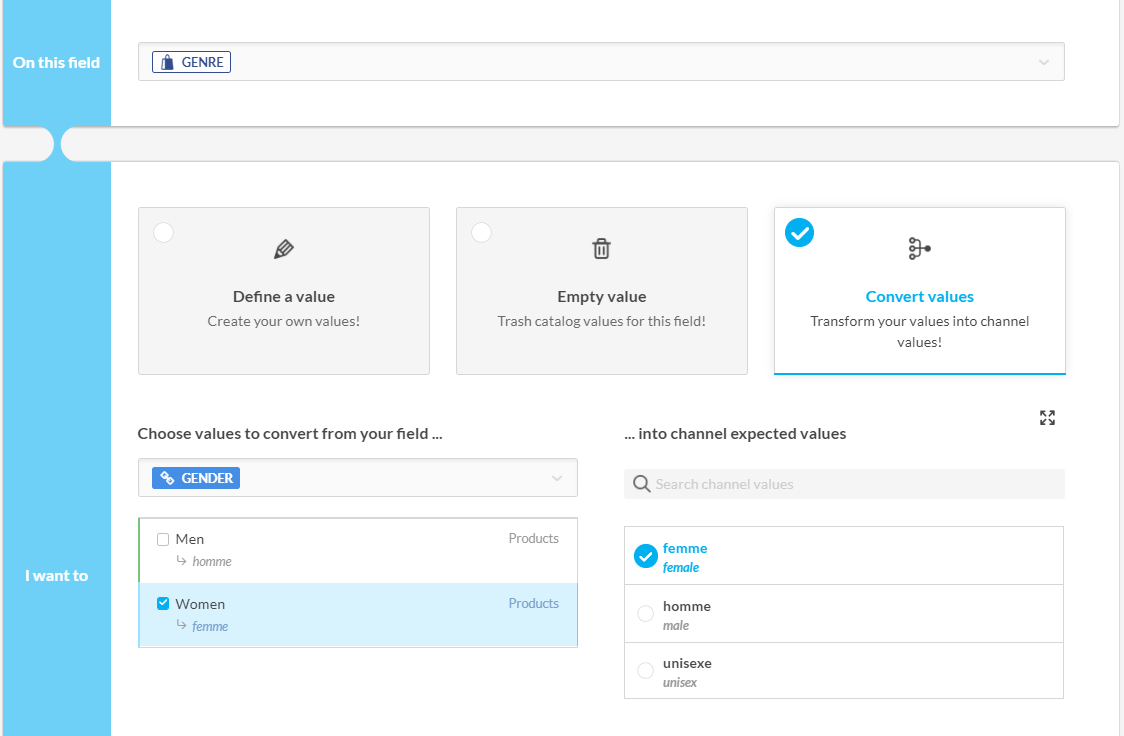Uncheck the Women checkbox

point(163,604)
